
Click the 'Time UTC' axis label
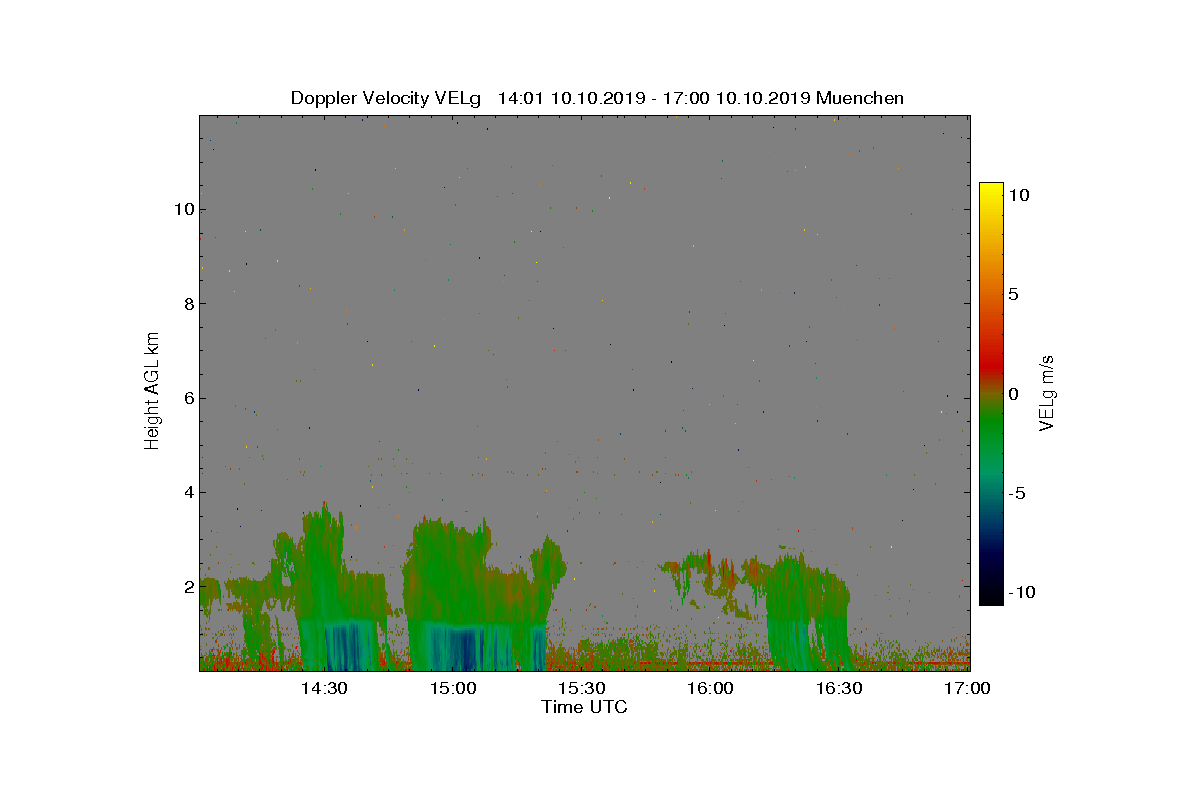click(x=585, y=707)
